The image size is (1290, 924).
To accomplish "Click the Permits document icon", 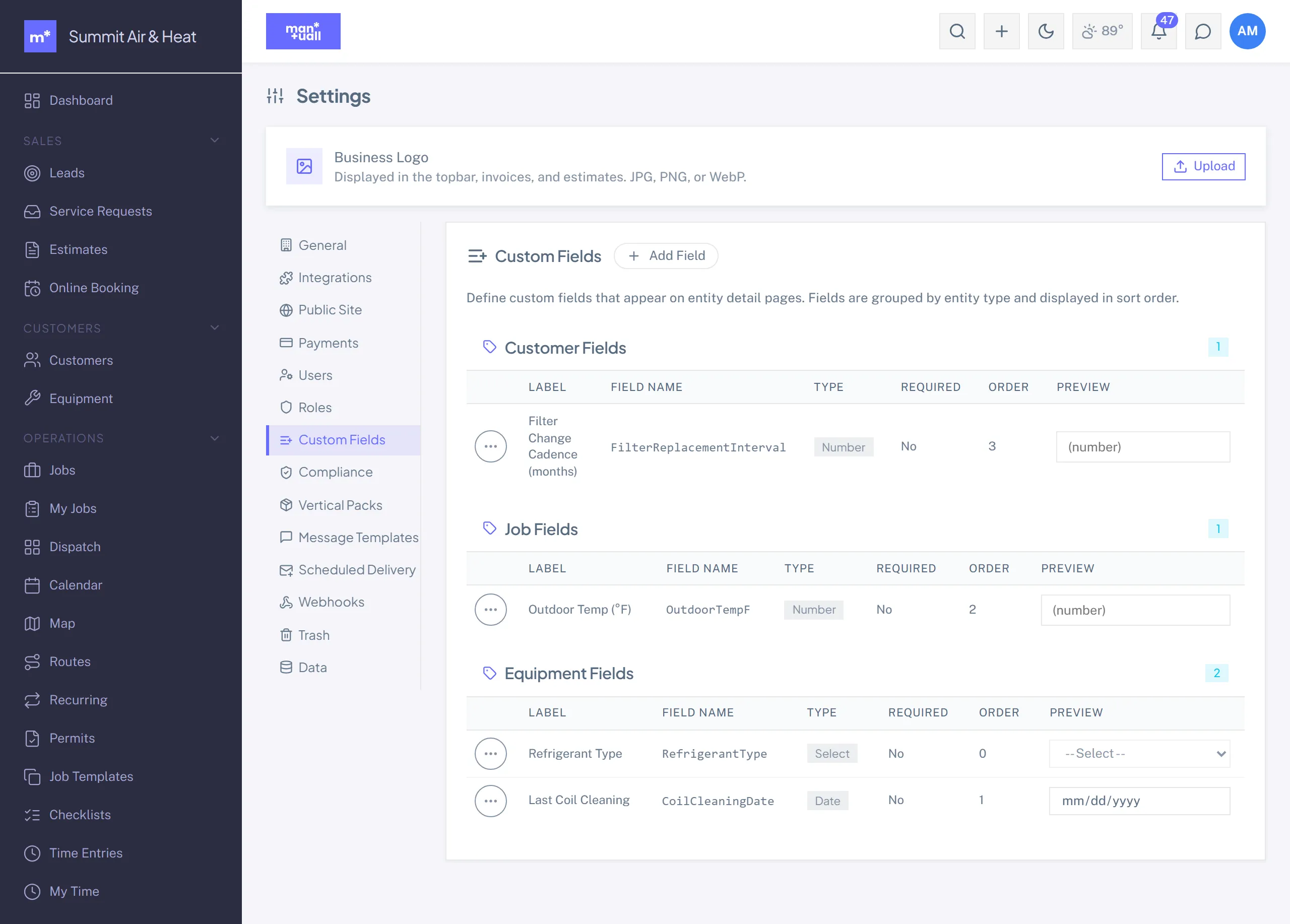I will click(x=32, y=739).
